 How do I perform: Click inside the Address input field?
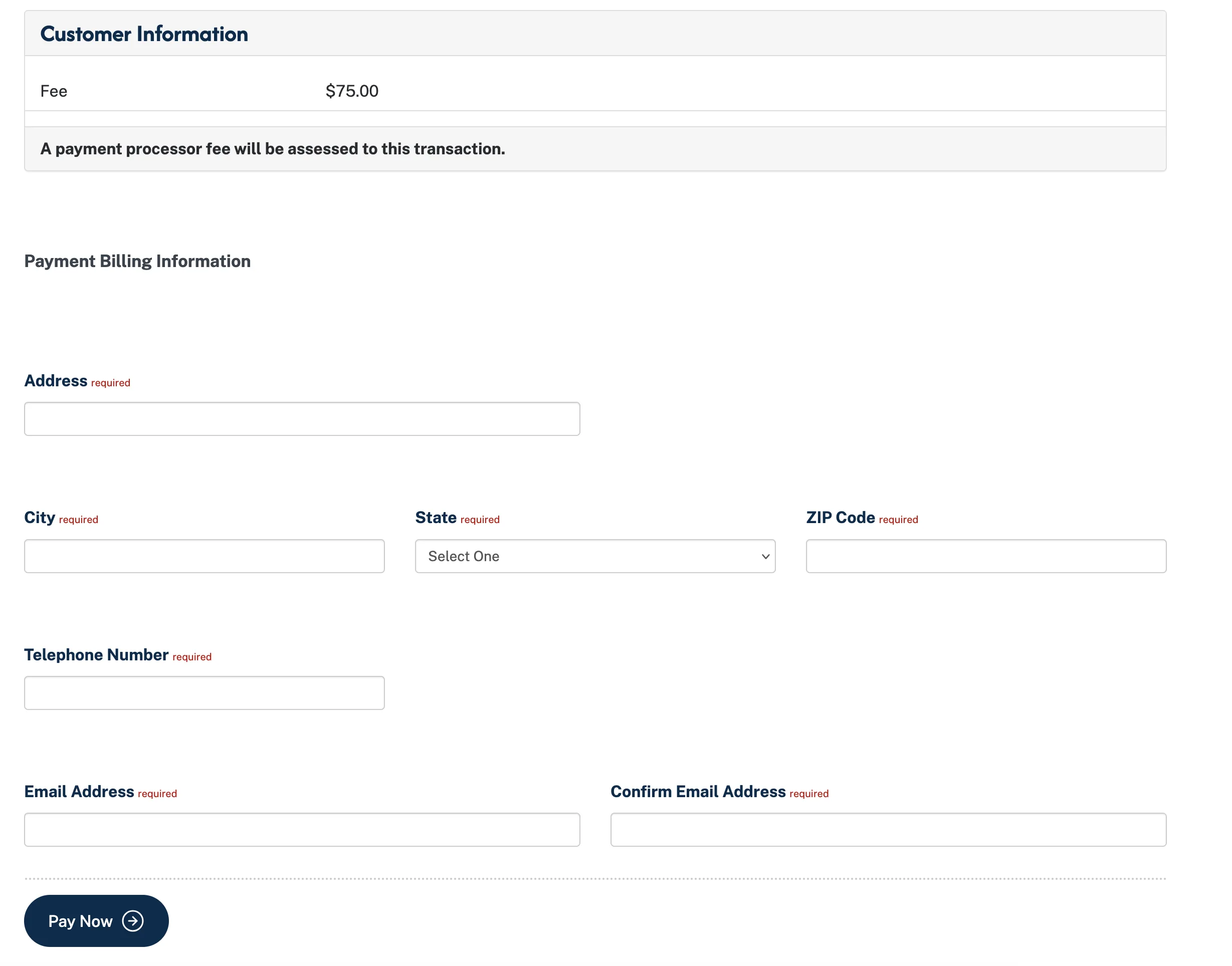pyautogui.click(x=302, y=418)
